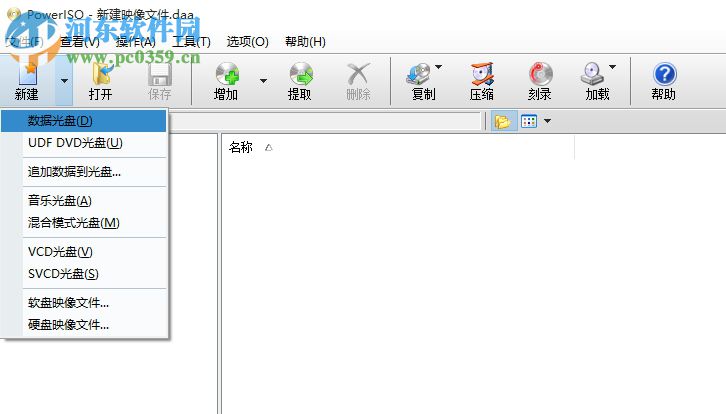Select 软盘映像文件... menu entry
The image size is (726, 414).
(x=84, y=302)
